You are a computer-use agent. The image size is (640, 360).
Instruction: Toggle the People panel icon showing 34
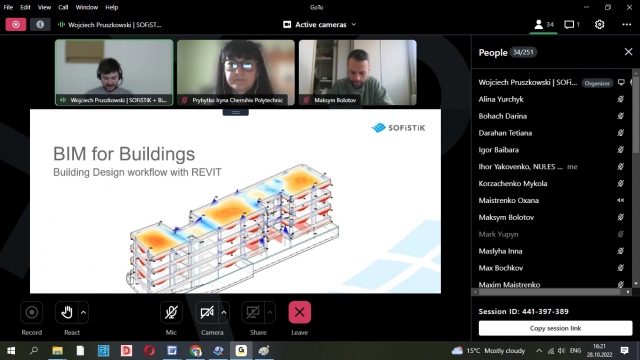coord(544,25)
